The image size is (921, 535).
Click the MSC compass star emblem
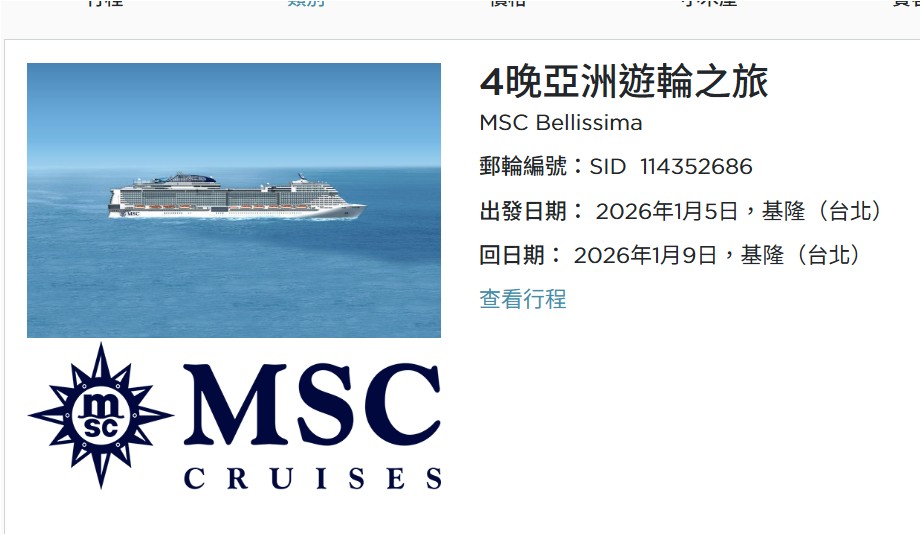coord(100,416)
